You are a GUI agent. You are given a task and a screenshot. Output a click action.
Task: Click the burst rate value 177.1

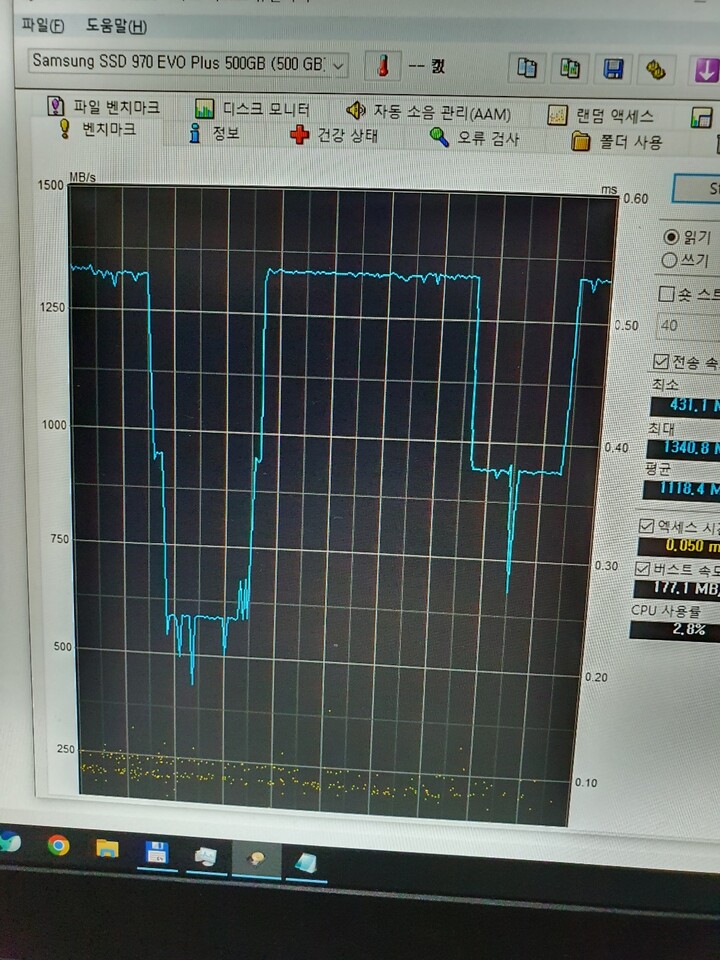coord(677,588)
